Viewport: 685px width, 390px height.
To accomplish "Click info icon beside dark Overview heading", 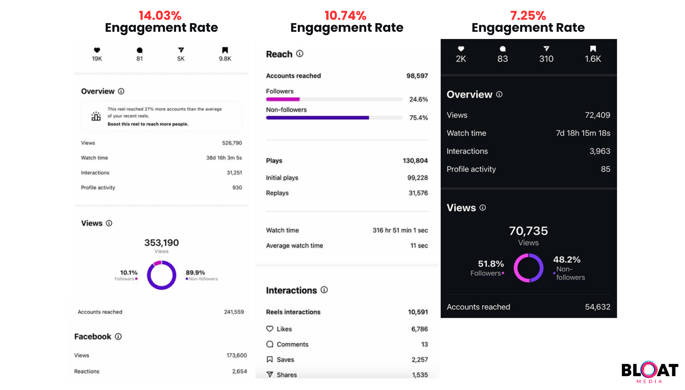I will (x=499, y=94).
